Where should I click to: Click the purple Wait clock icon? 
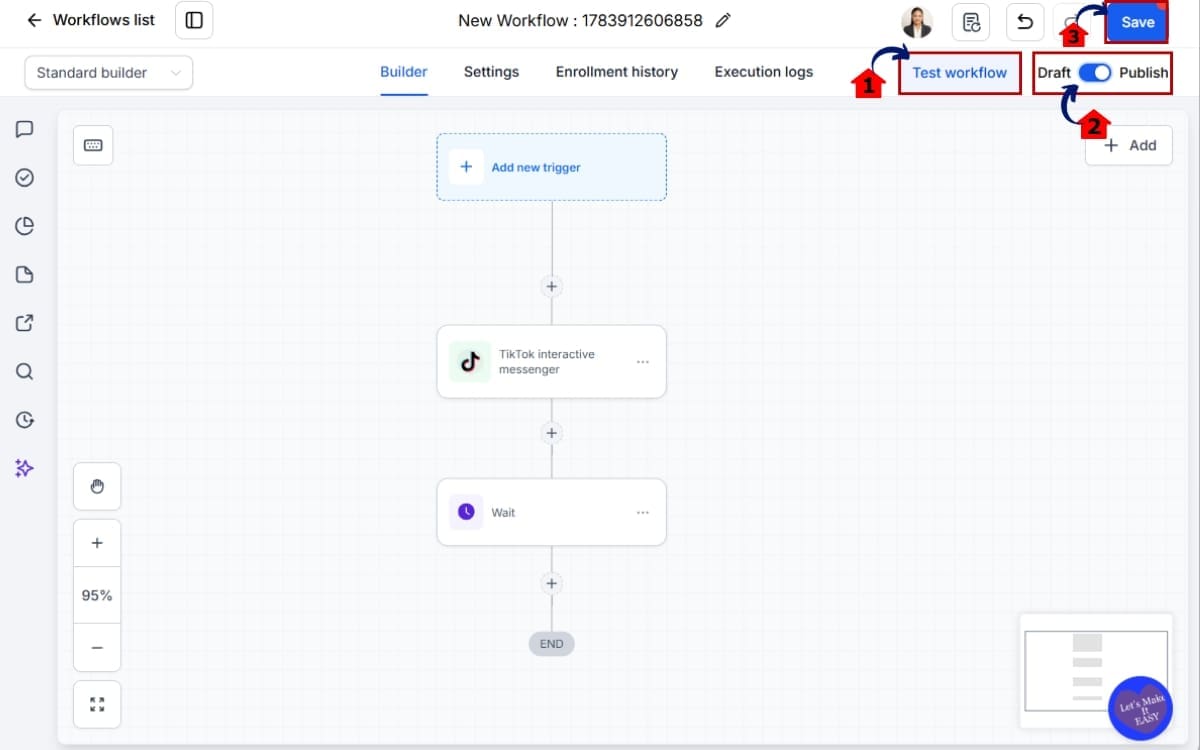[x=466, y=512]
